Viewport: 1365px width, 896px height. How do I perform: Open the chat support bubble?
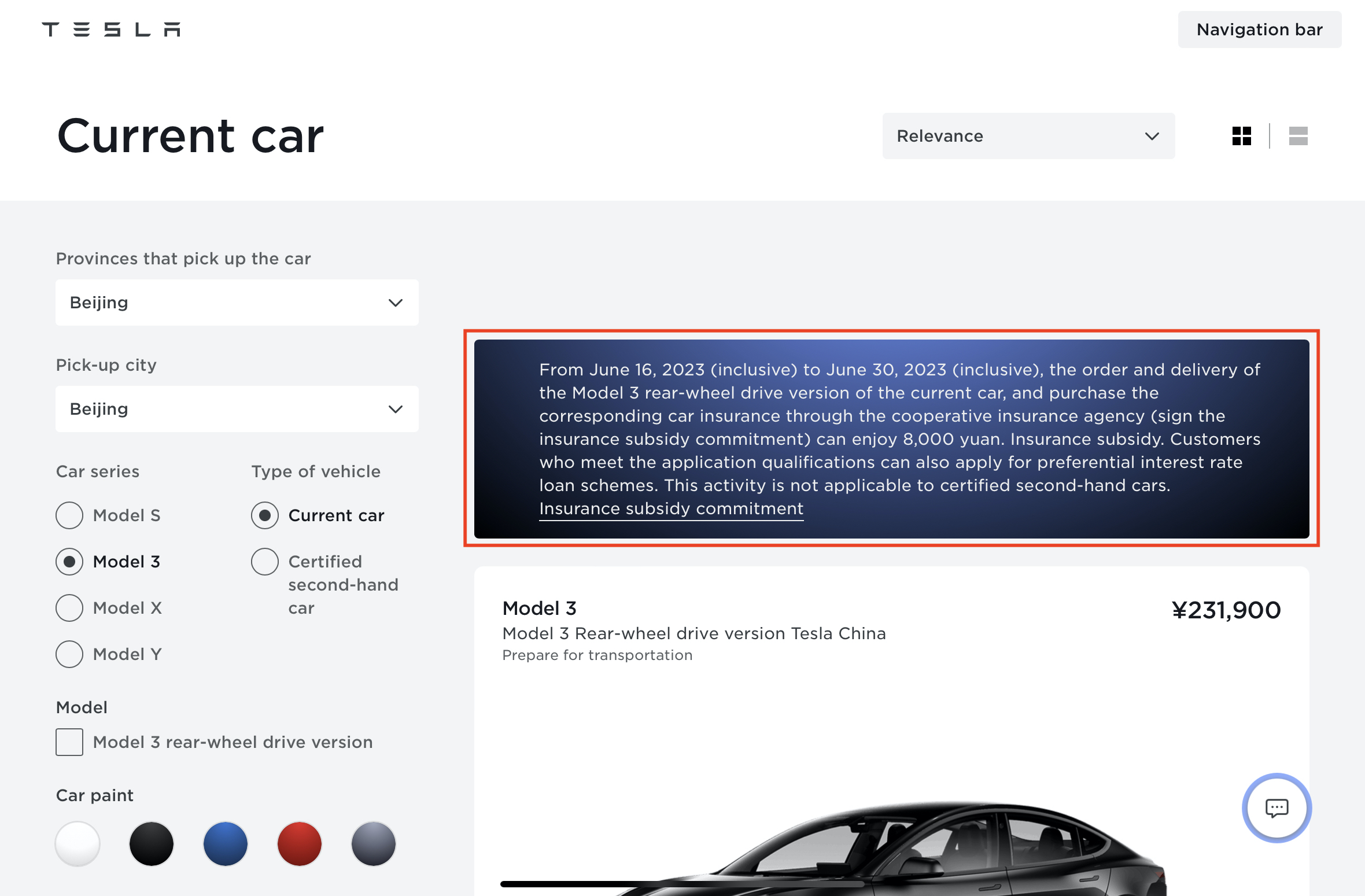tap(1277, 807)
